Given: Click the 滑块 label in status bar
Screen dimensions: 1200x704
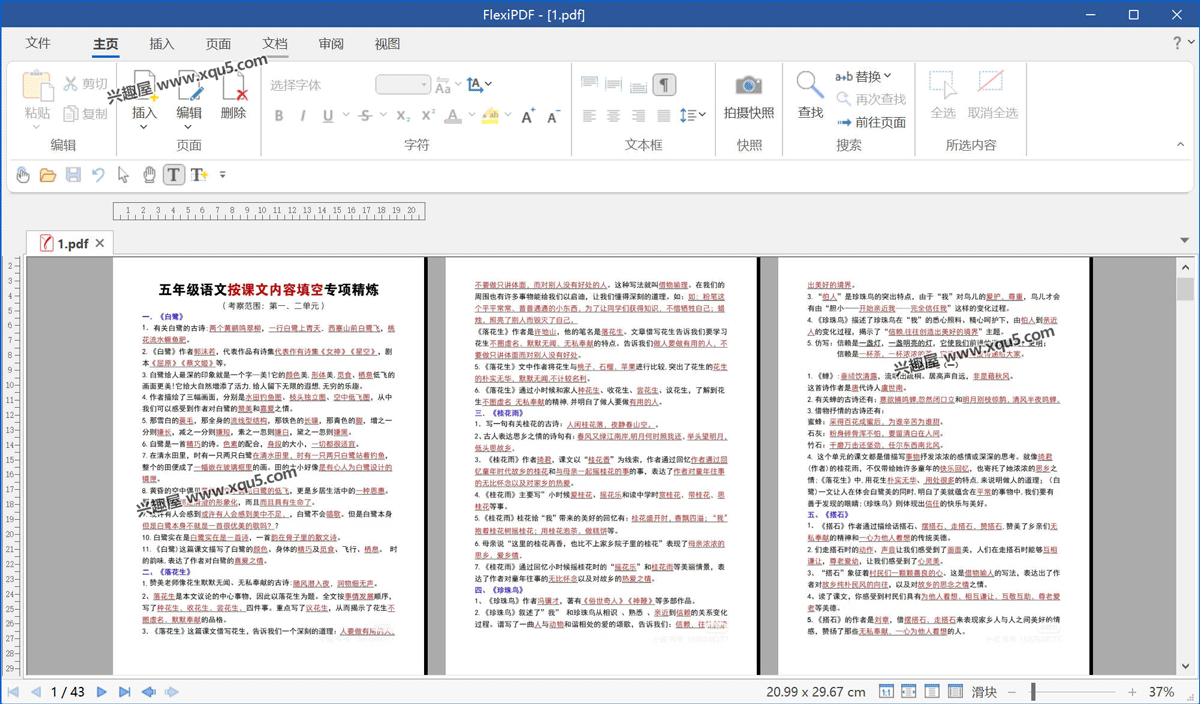Looking at the screenshot, I should (984, 692).
